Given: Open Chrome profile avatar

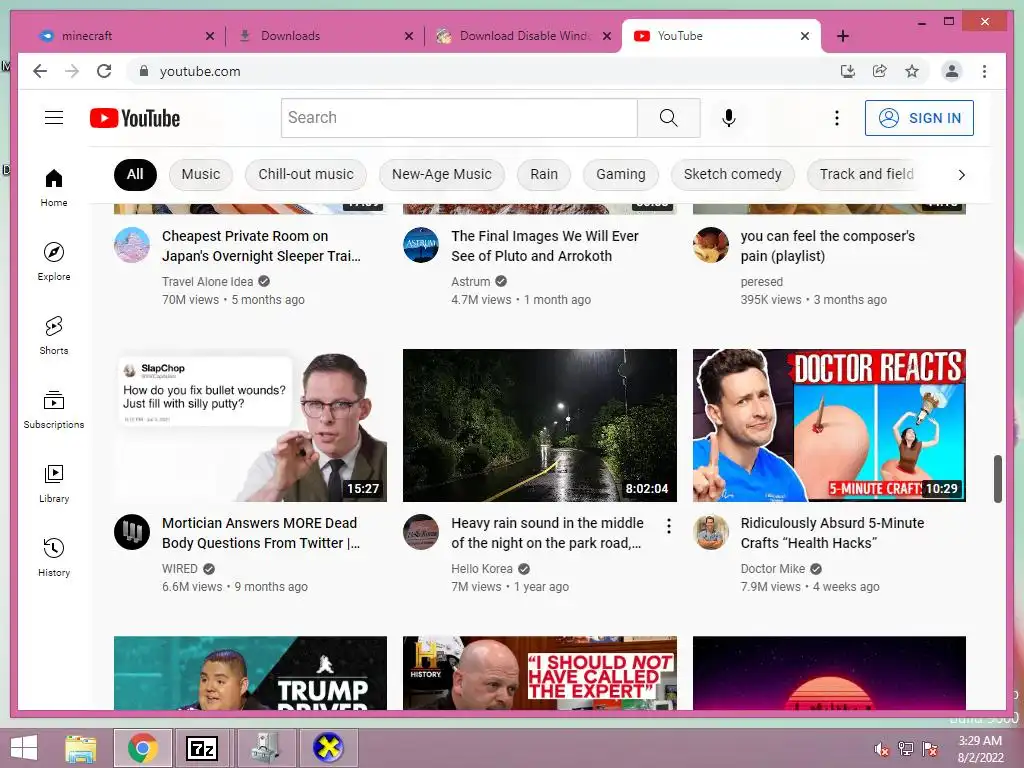Looking at the screenshot, I should (x=952, y=71).
